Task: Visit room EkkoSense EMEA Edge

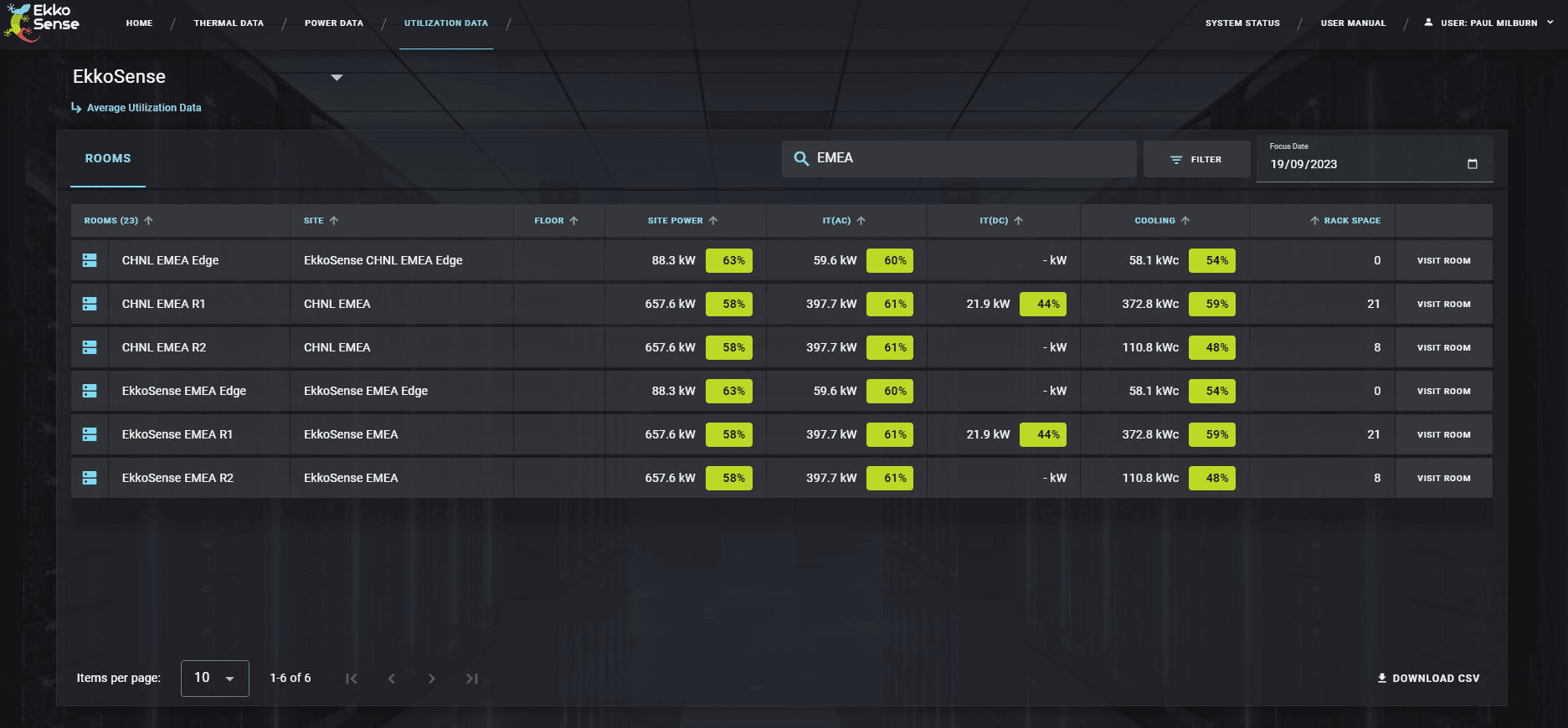Action: 1443,391
